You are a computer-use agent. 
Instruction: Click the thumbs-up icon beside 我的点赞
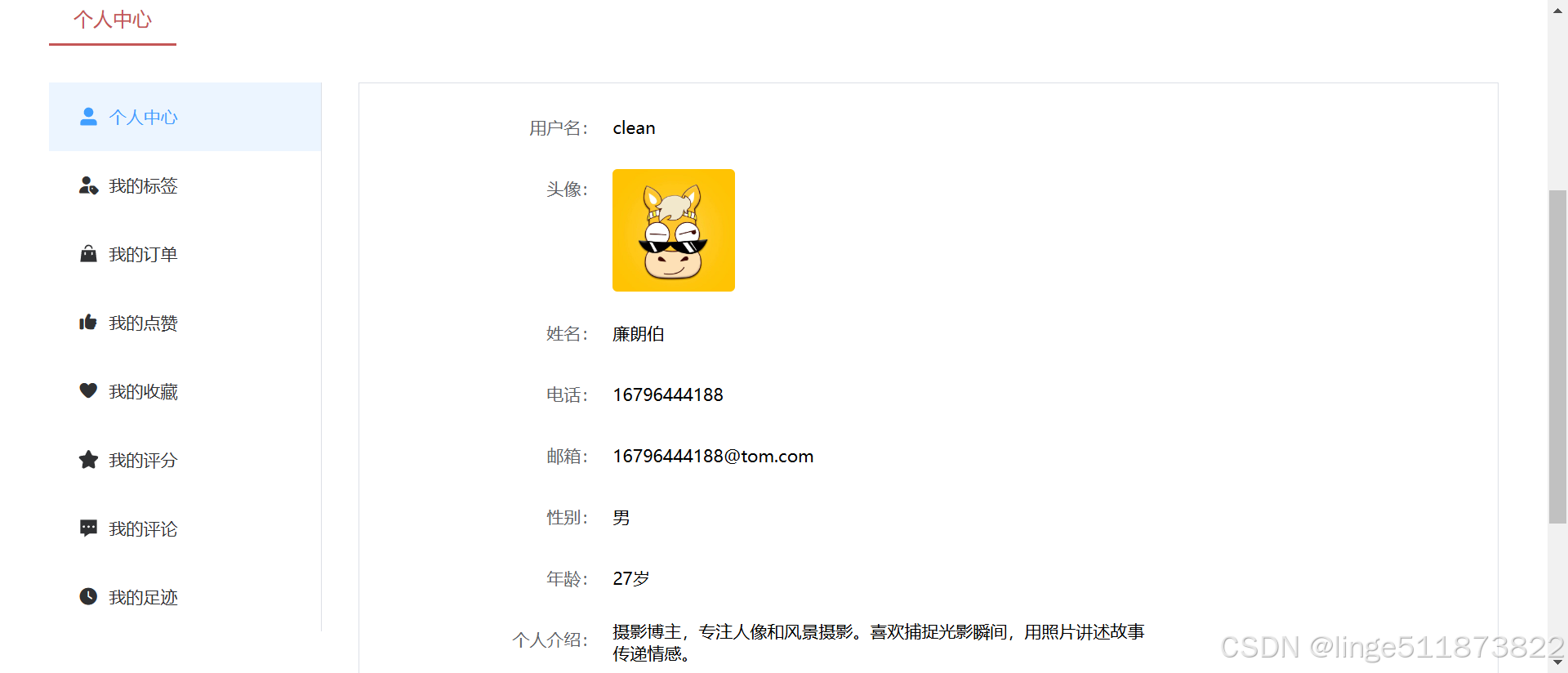[x=88, y=323]
